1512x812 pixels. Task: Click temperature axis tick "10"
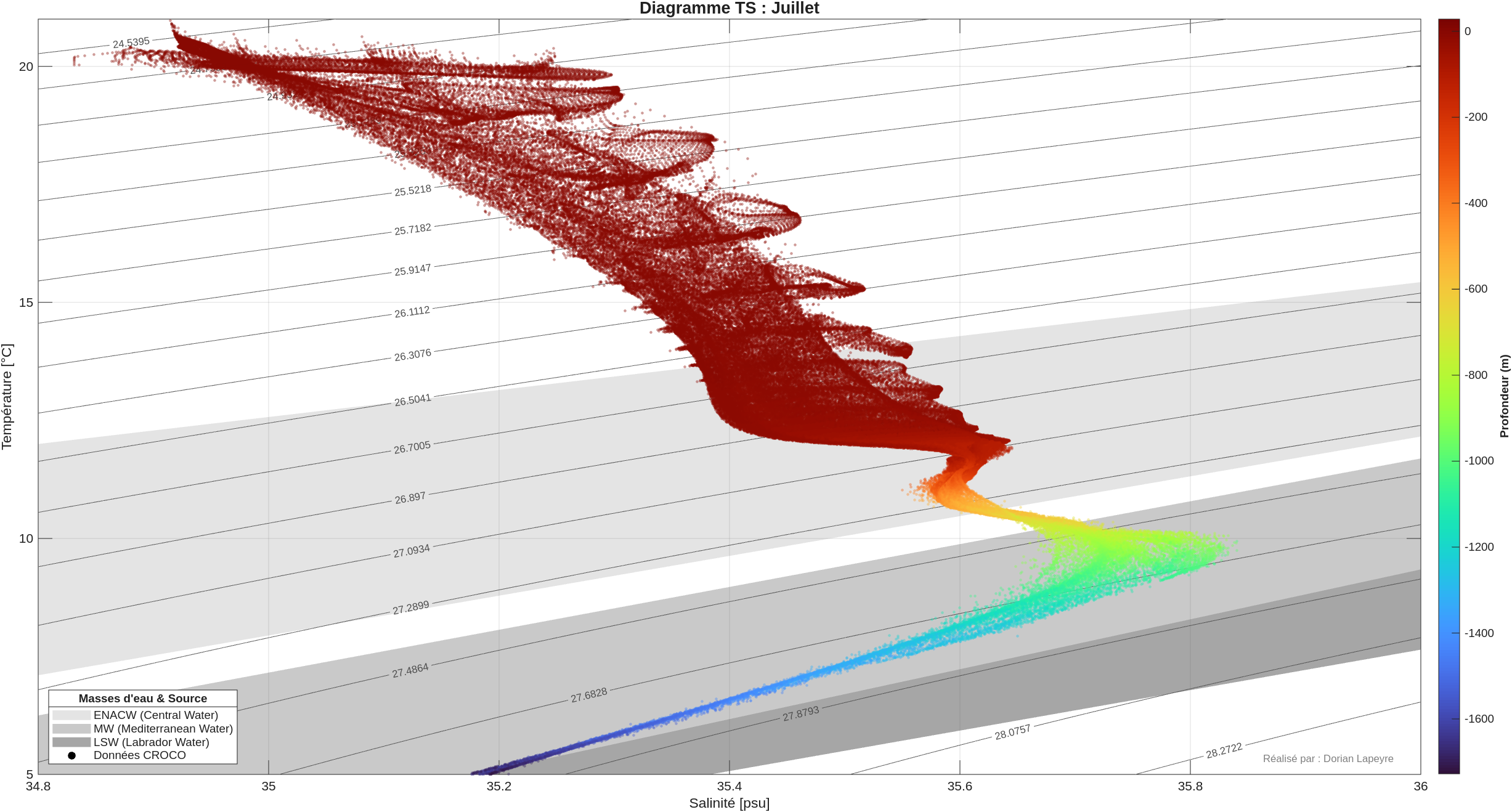pyautogui.click(x=26, y=538)
